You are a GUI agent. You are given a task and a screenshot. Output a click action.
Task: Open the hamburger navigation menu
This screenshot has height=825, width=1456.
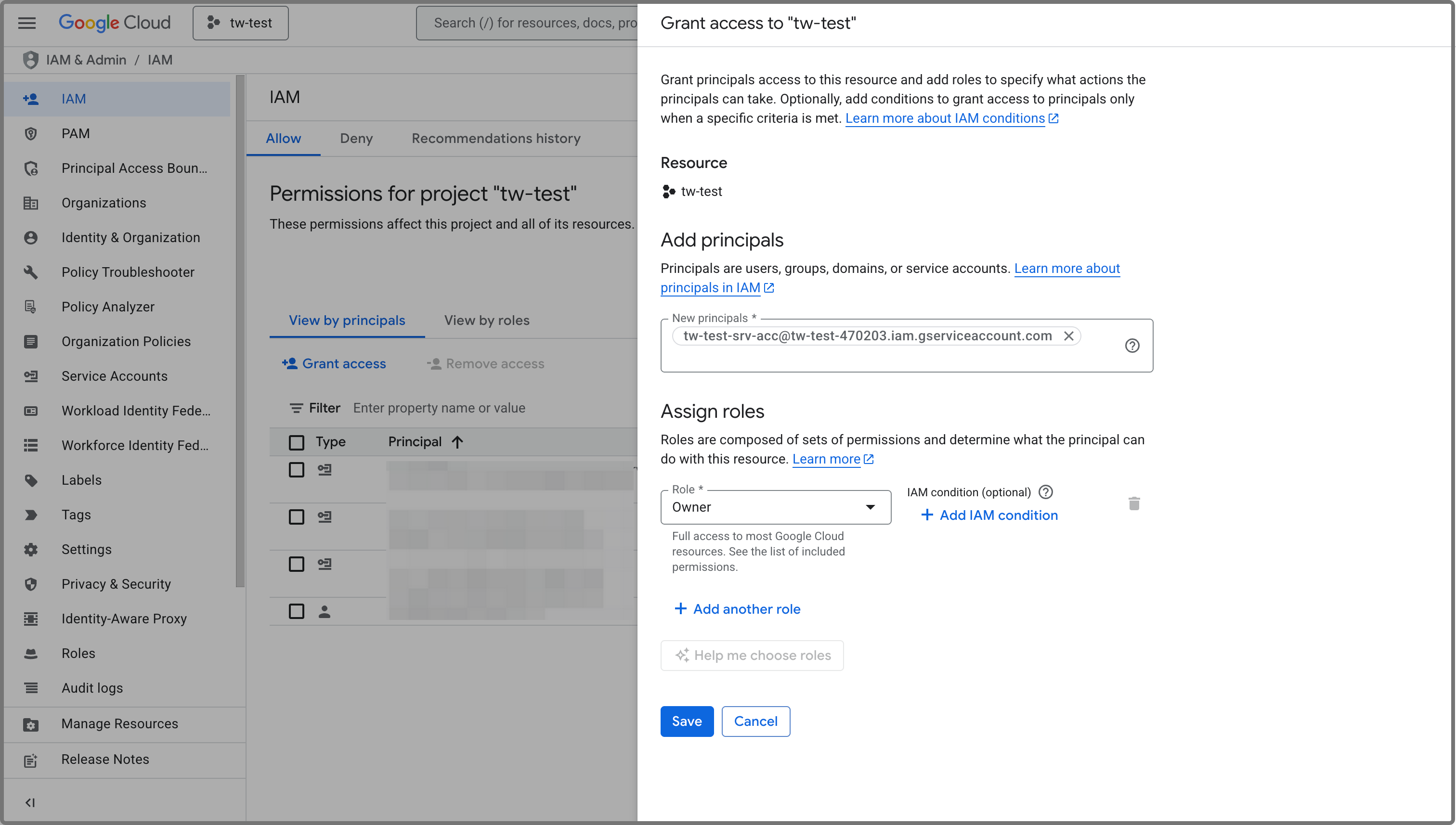26,23
